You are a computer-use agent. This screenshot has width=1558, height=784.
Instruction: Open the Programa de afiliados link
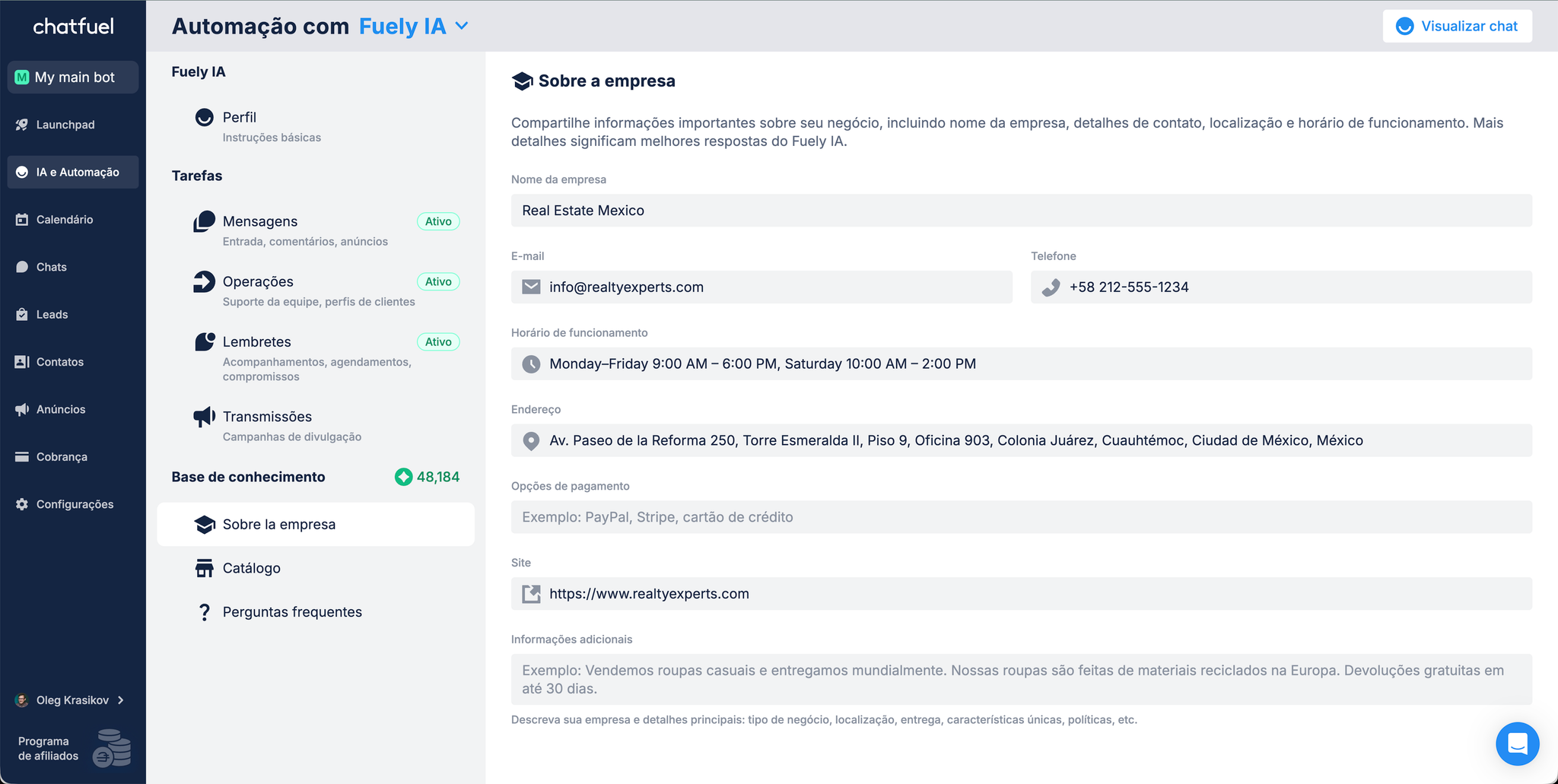[x=49, y=748]
